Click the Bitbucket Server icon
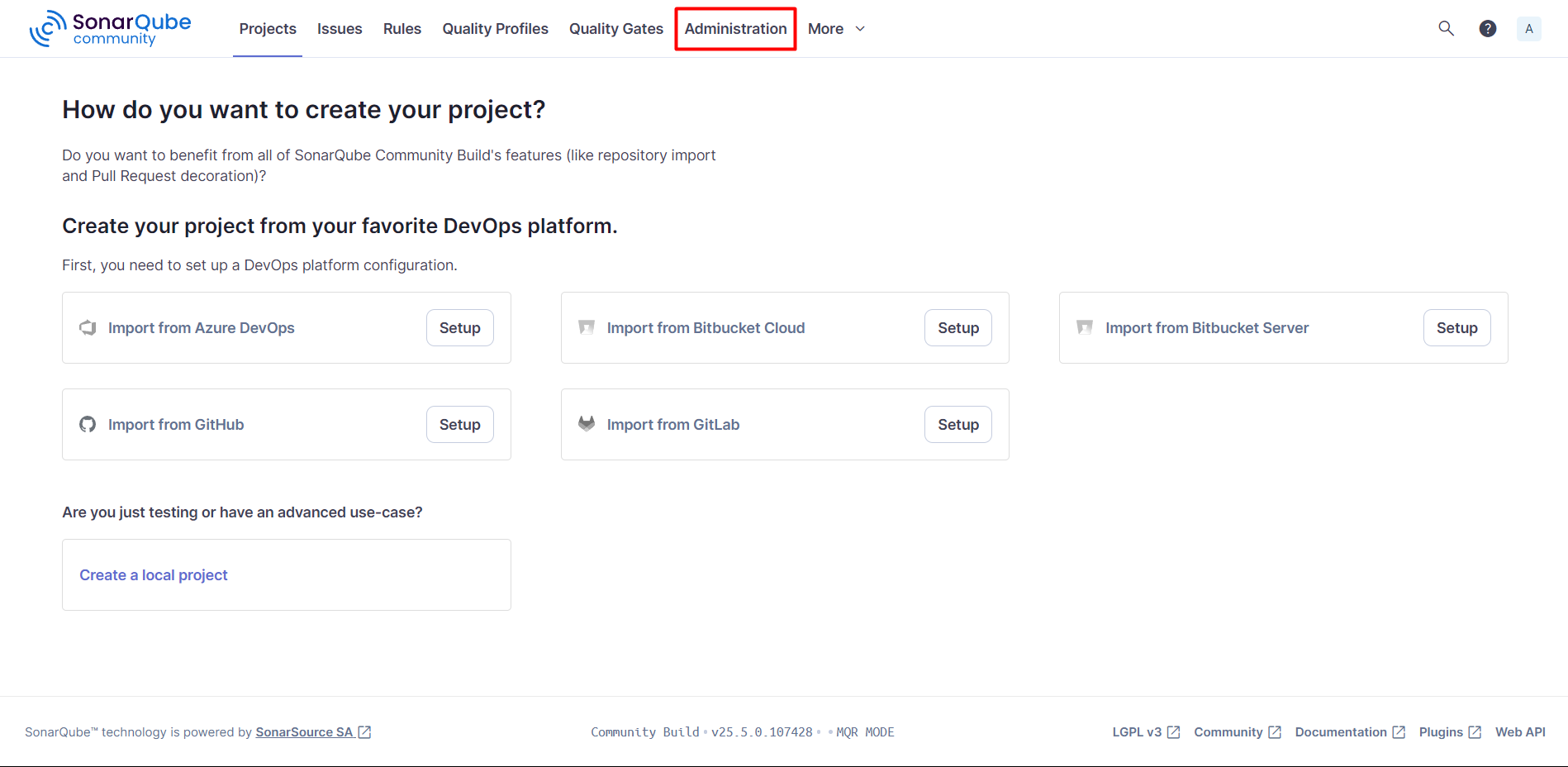 tap(1085, 327)
